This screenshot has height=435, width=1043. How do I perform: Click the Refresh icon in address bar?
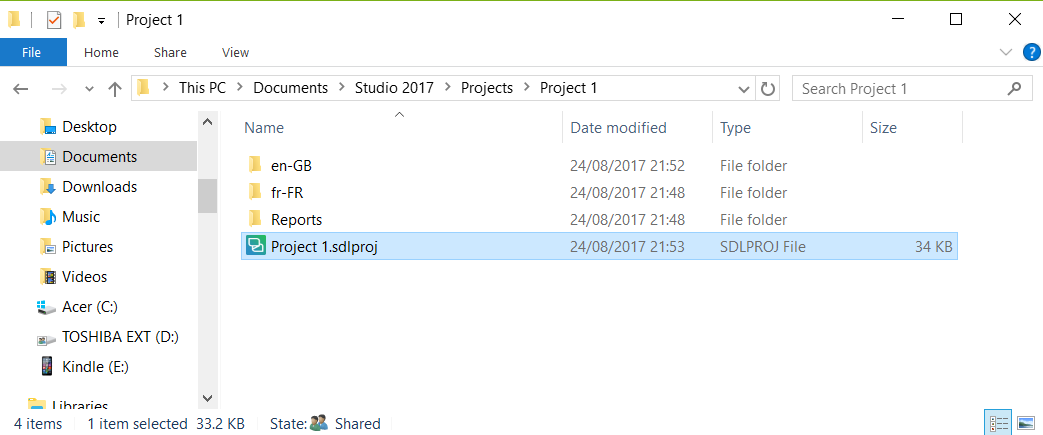(x=768, y=88)
